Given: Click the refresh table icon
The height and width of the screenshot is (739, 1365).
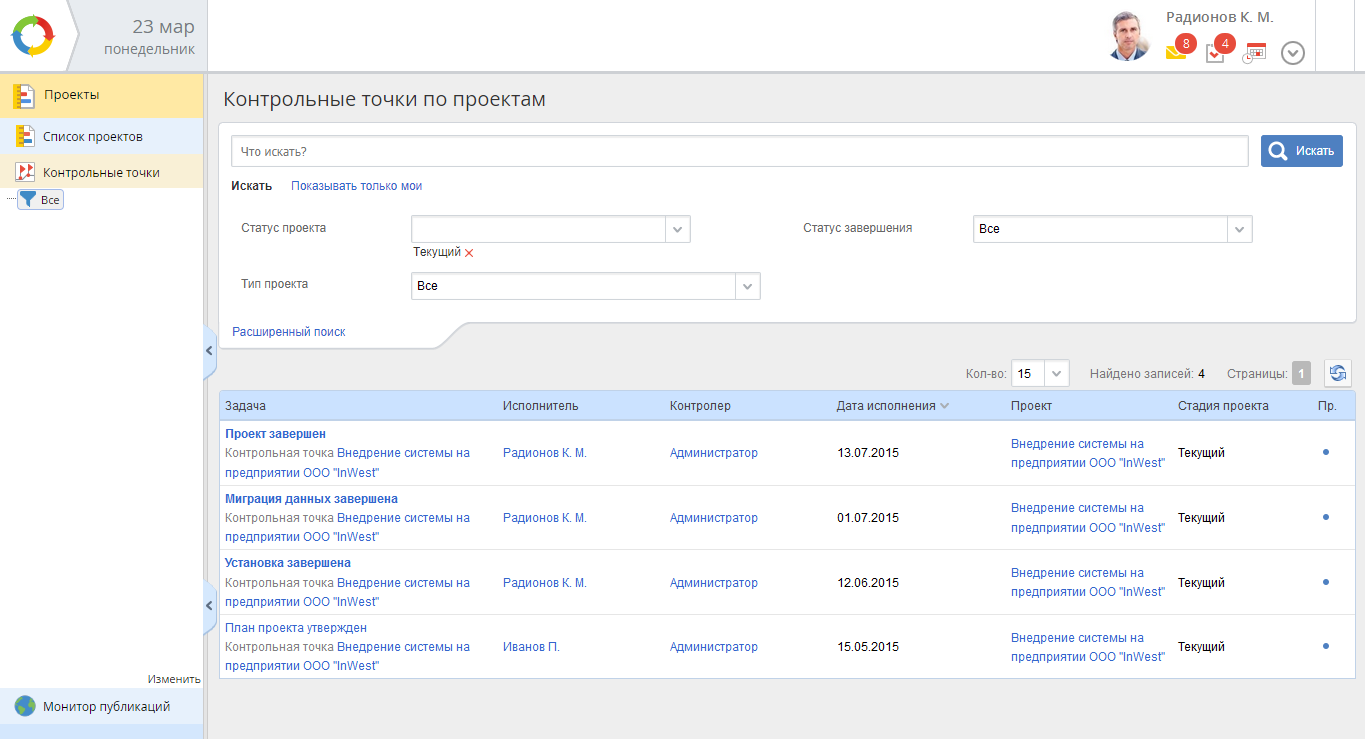Looking at the screenshot, I should [x=1337, y=374].
